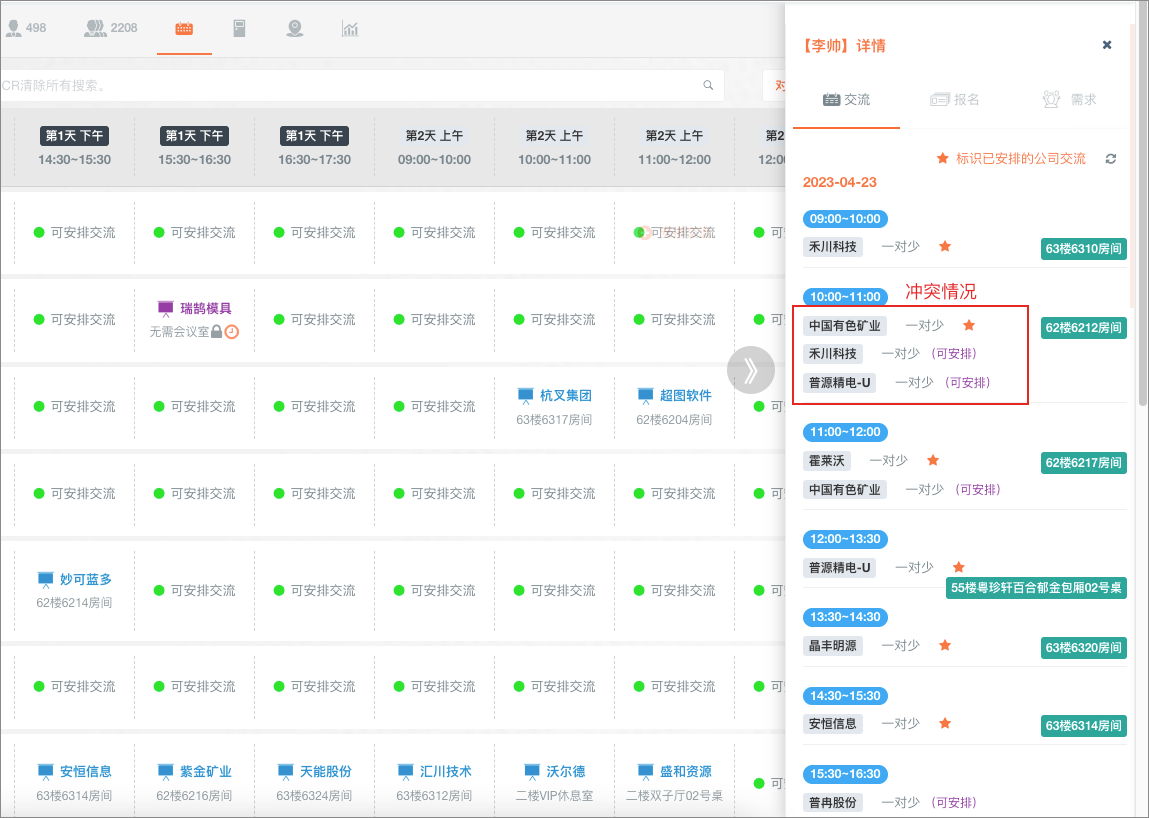Open the single-person icon tab showing 498
Screen dimensions: 1149x818
click(x=26, y=28)
